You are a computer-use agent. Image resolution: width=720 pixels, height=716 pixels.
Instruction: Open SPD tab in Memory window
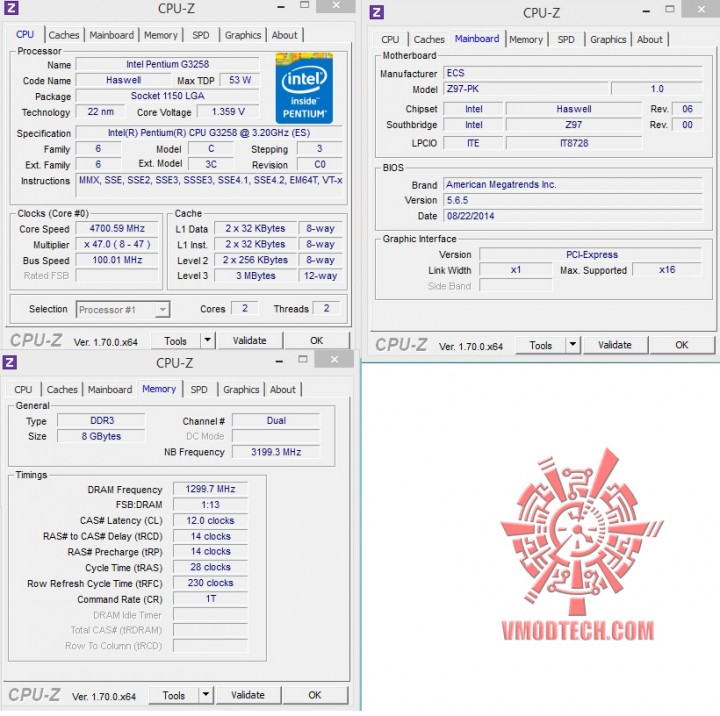coord(199,389)
